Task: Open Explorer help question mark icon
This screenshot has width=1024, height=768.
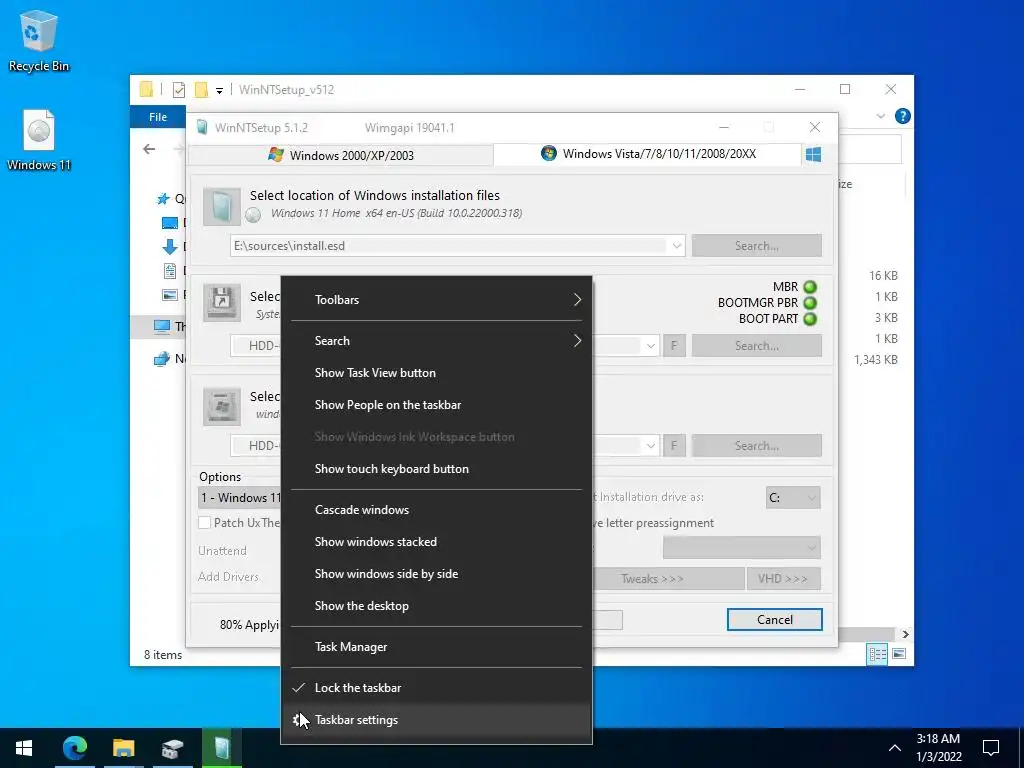Action: [903, 116]
